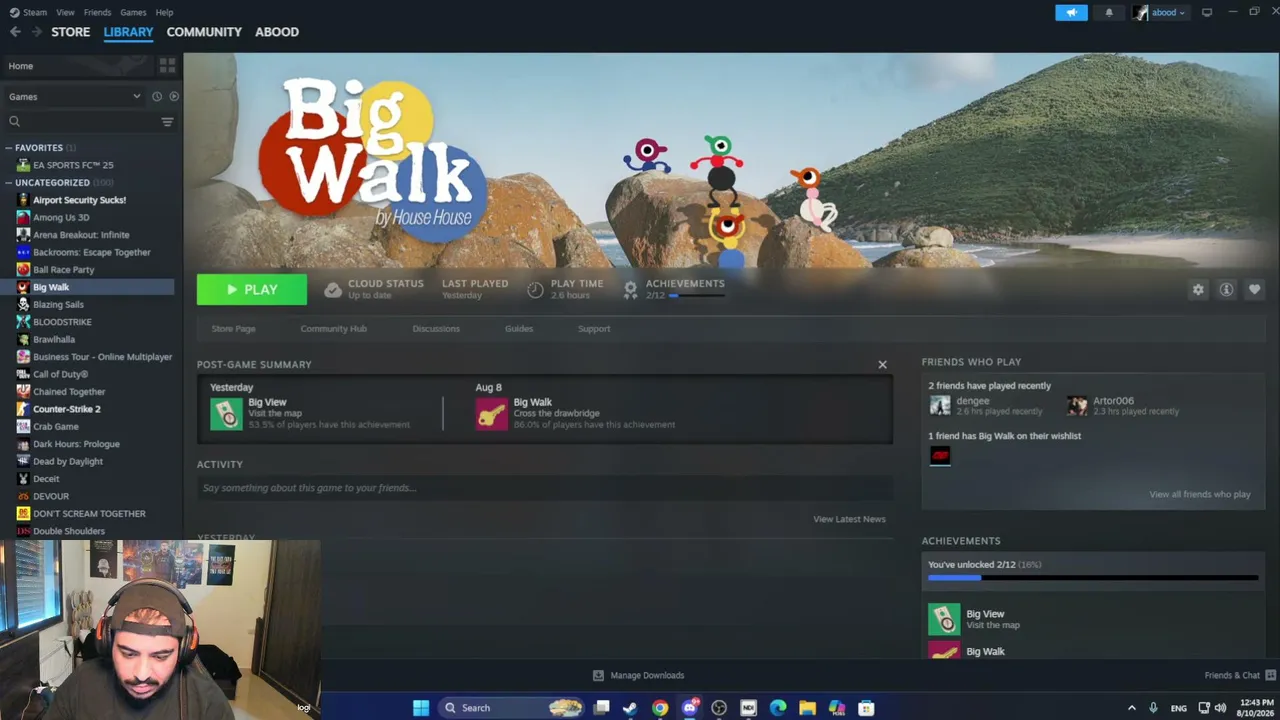Select Brawlhalla in the game list
The image size is (1280, 720).
[x=54, y=340]
